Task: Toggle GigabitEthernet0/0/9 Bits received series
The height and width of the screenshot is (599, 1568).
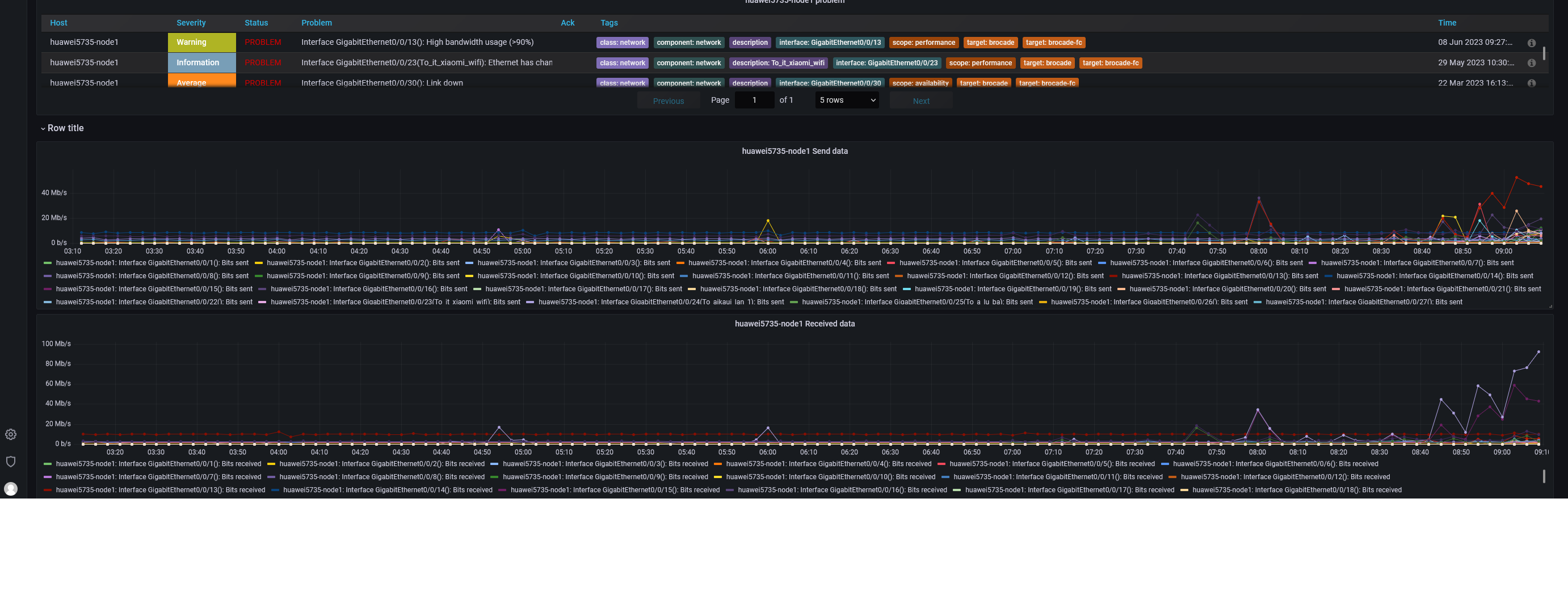Action: click(605, 476)
